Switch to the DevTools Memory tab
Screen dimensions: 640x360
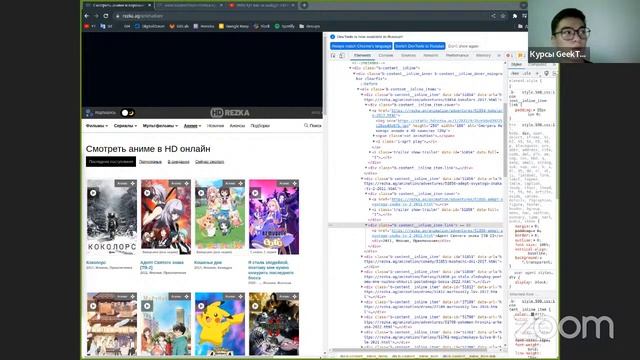click(x=483, y=55)
